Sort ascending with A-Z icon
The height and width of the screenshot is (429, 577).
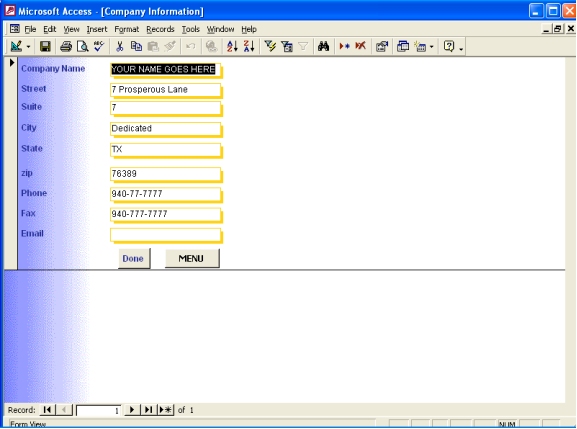coord(232,46)
